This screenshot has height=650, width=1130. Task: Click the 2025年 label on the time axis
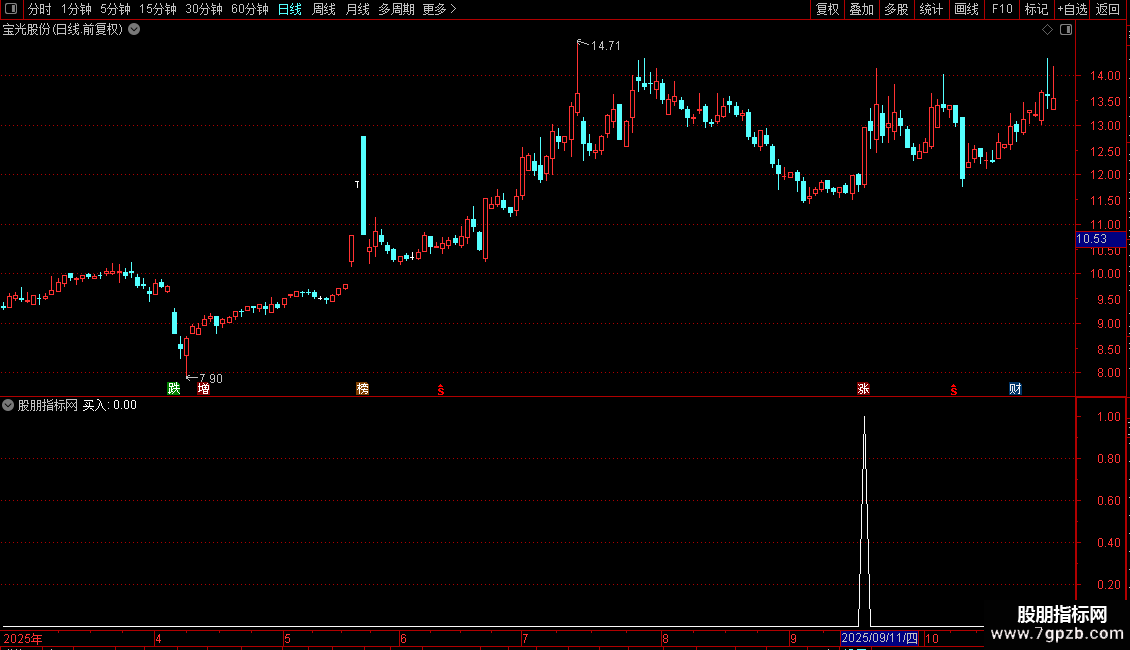coord(22,638)
